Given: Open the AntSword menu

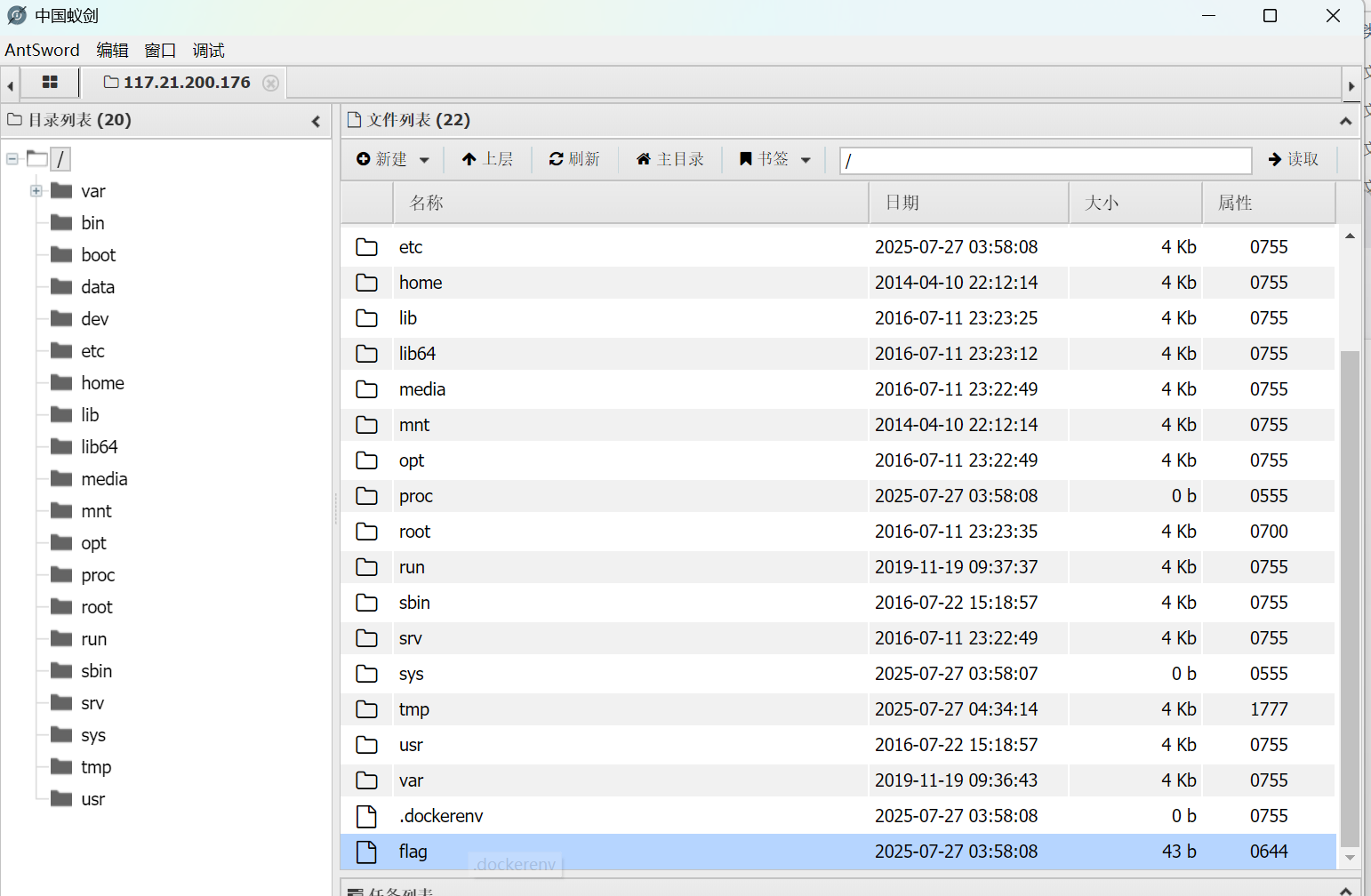Looking at the screenshot, I should 42,50.
